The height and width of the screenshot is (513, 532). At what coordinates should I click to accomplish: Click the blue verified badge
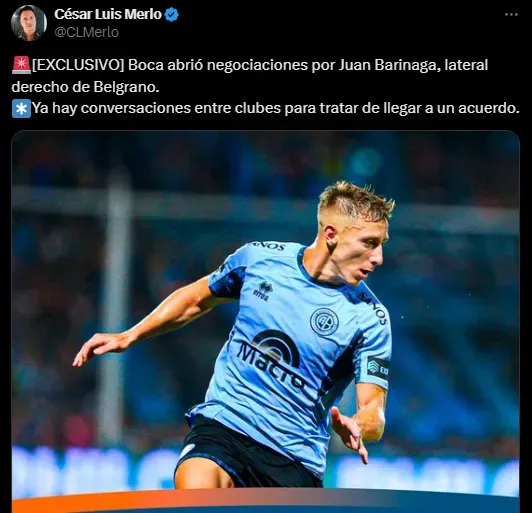click(172, 15)
